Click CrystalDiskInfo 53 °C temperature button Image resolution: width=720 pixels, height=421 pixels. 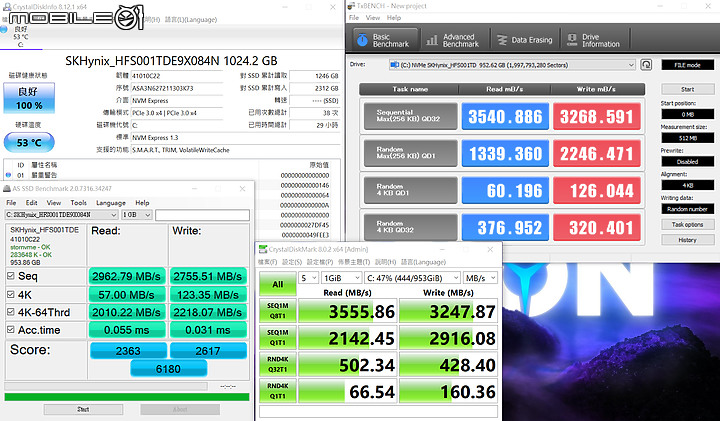click(x=29, y=142)
